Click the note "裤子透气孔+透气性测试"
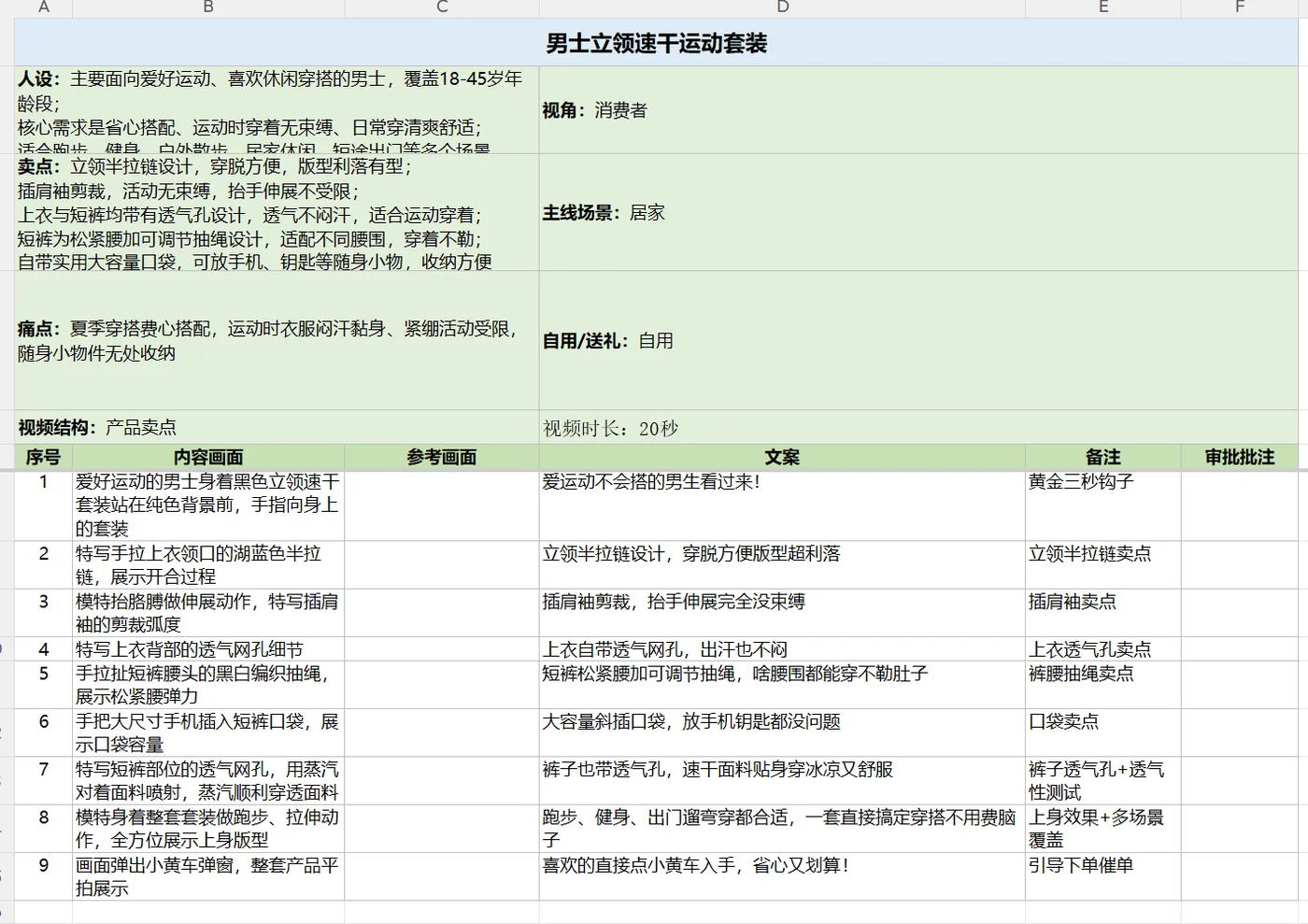This screenshot has height=924, width=1308. pos(1097,780)
